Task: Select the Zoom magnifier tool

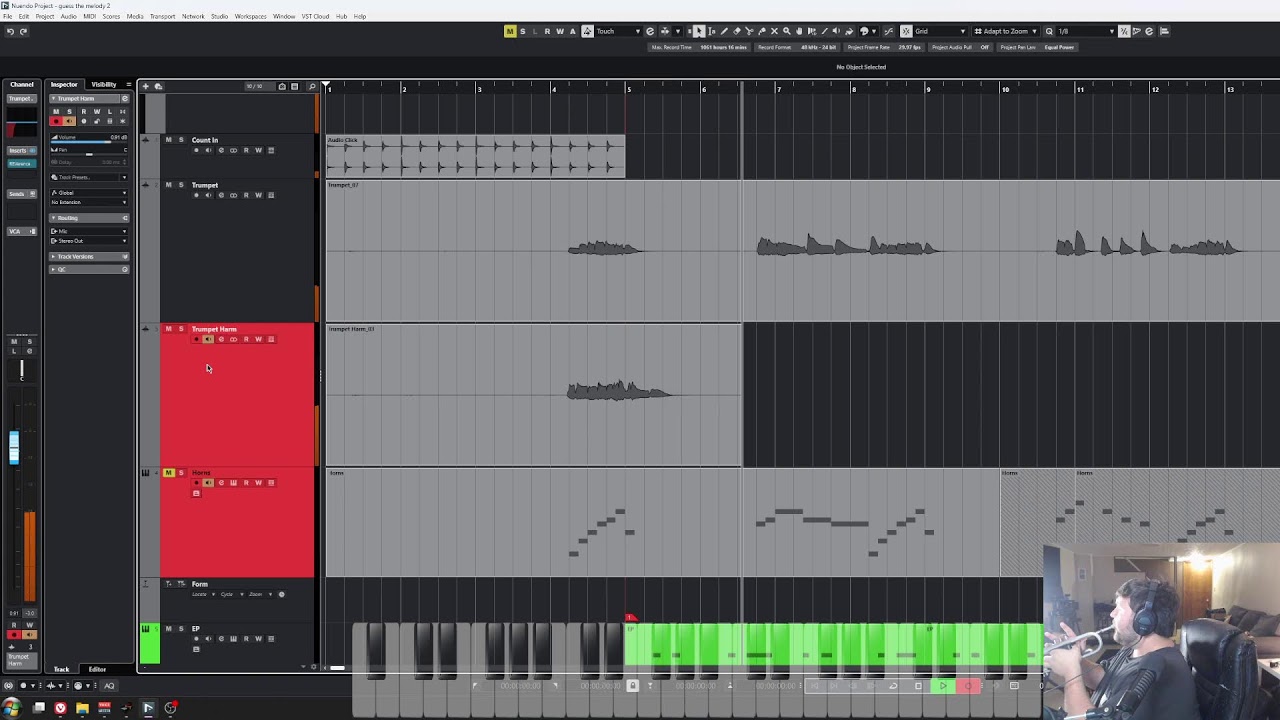Action: (x=786, y=31)
